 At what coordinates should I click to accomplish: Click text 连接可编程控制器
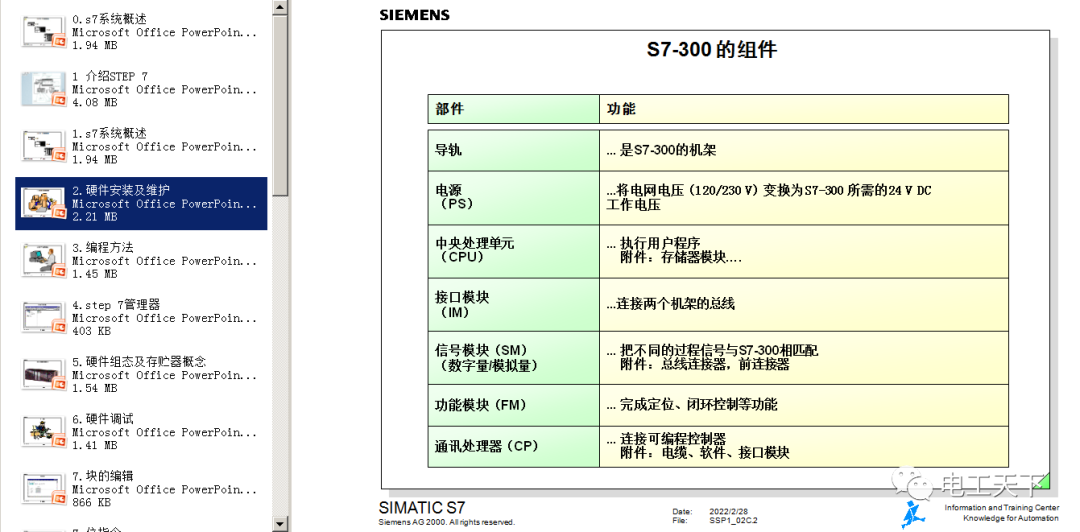672,438
